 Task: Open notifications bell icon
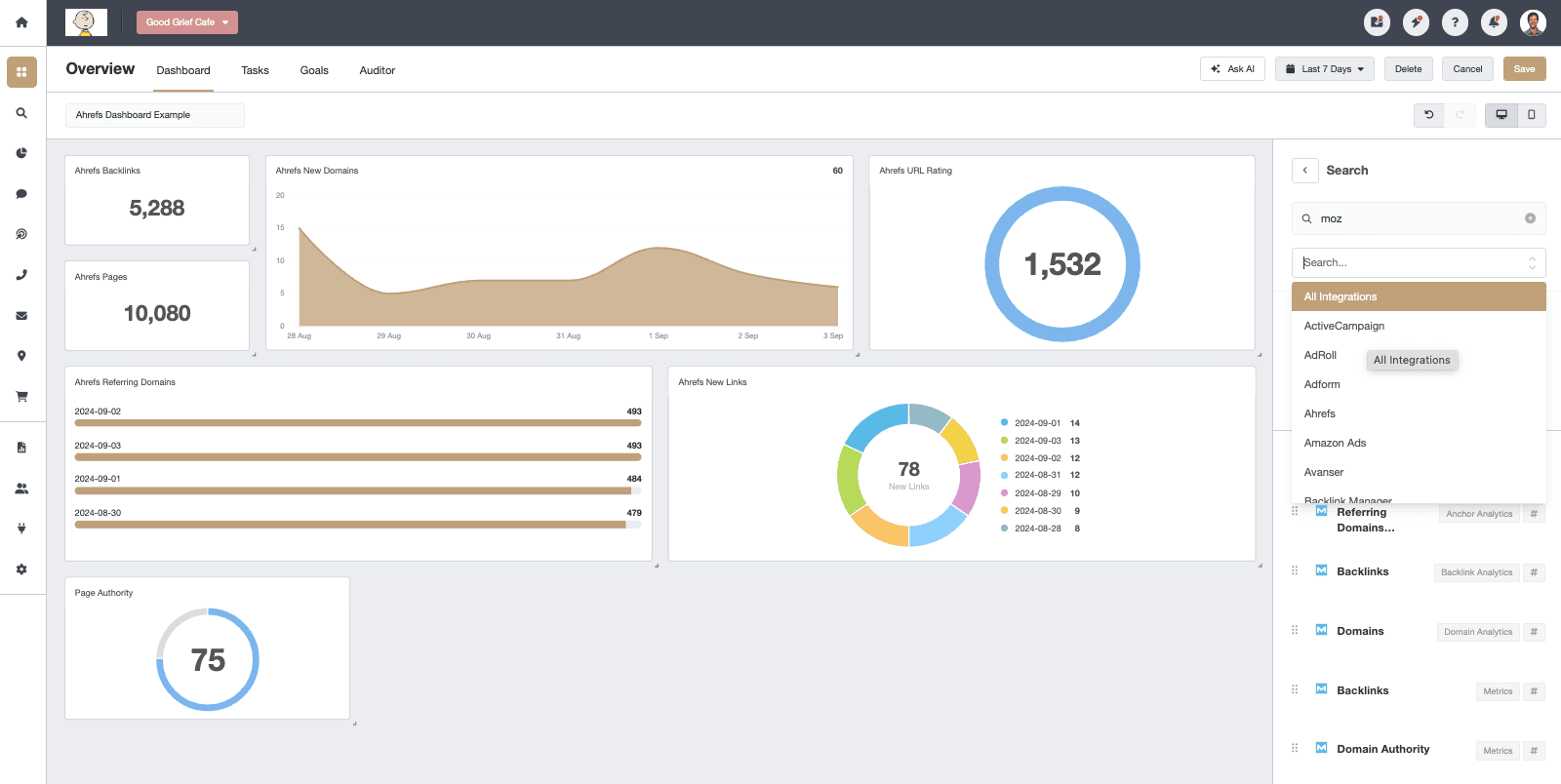(1494, 22)
